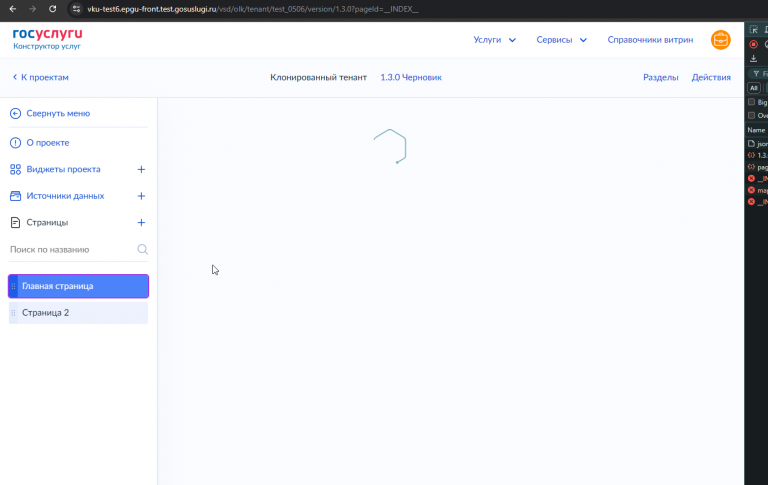Viewport: 768px width, 485px height.
Task: Open site info icon in address bar
Action: point(76,9)
